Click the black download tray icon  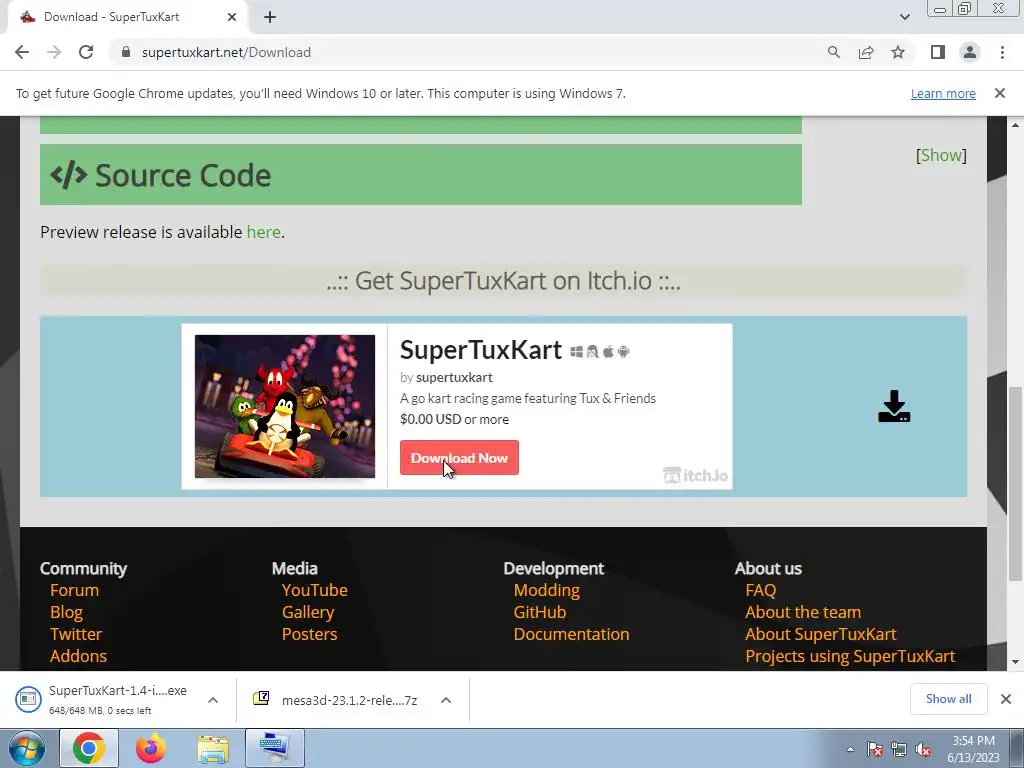[894, 406]
